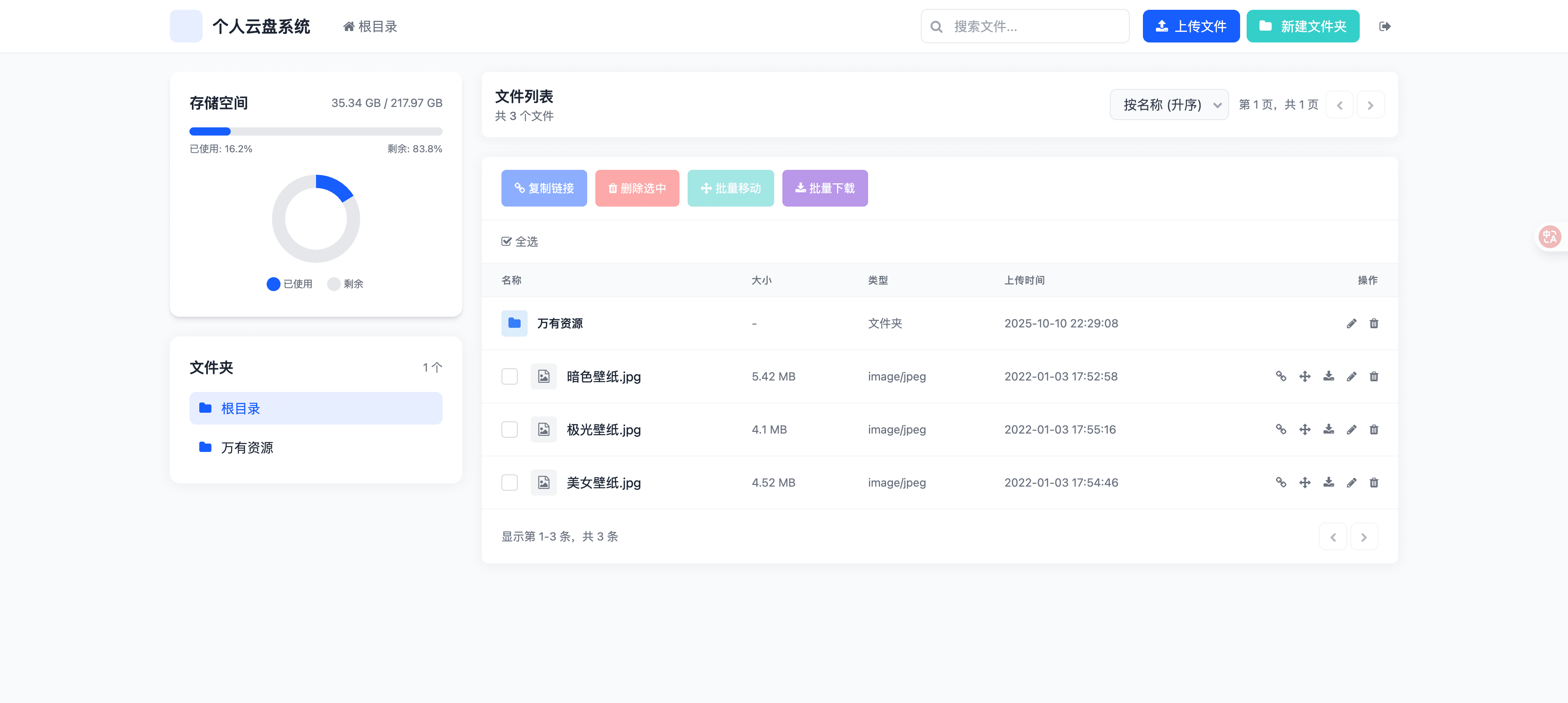Open the 按名称 (升序) sort dropdown
This screenshot has height=703, width=1568.
coord(1169,104)
